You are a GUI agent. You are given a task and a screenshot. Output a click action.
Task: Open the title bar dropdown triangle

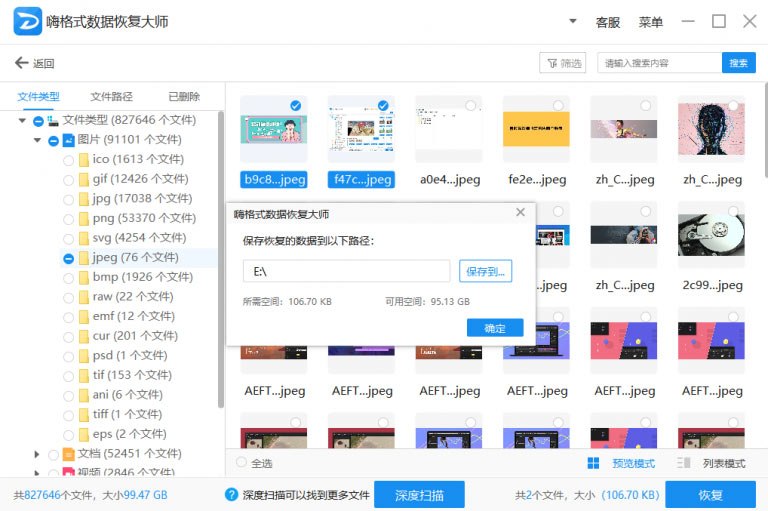[x=573, y=21]
